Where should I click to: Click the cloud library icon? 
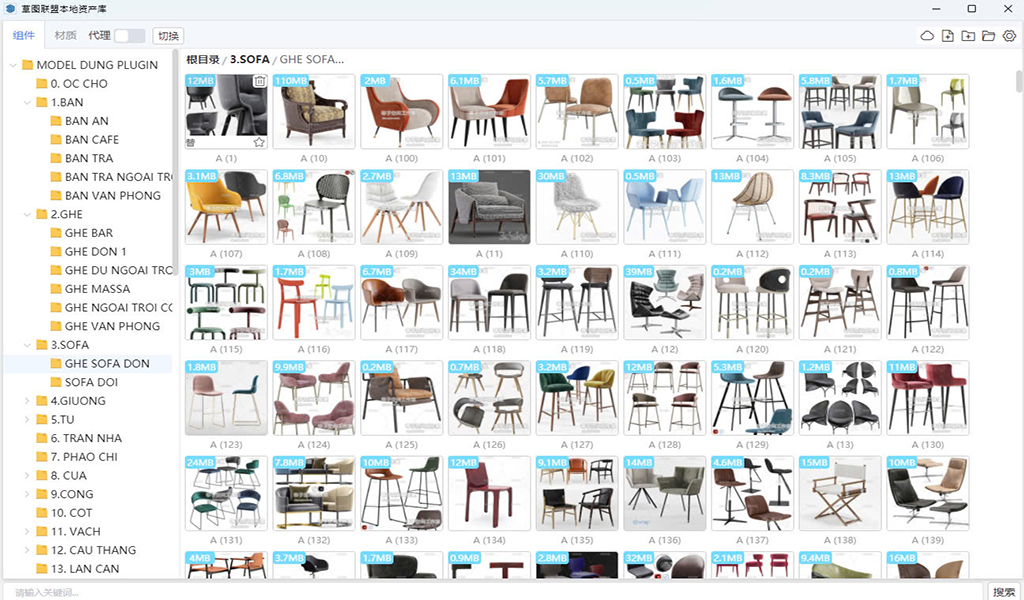coord(927,36)
